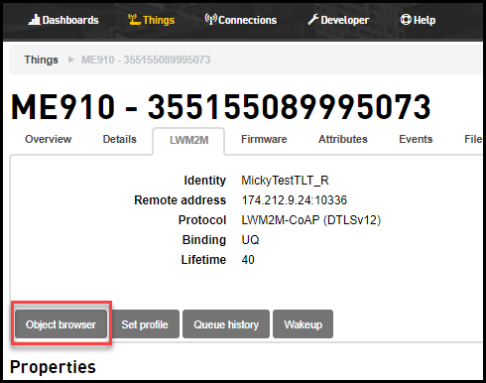Switch to the Overview tab

pos(48,139)
